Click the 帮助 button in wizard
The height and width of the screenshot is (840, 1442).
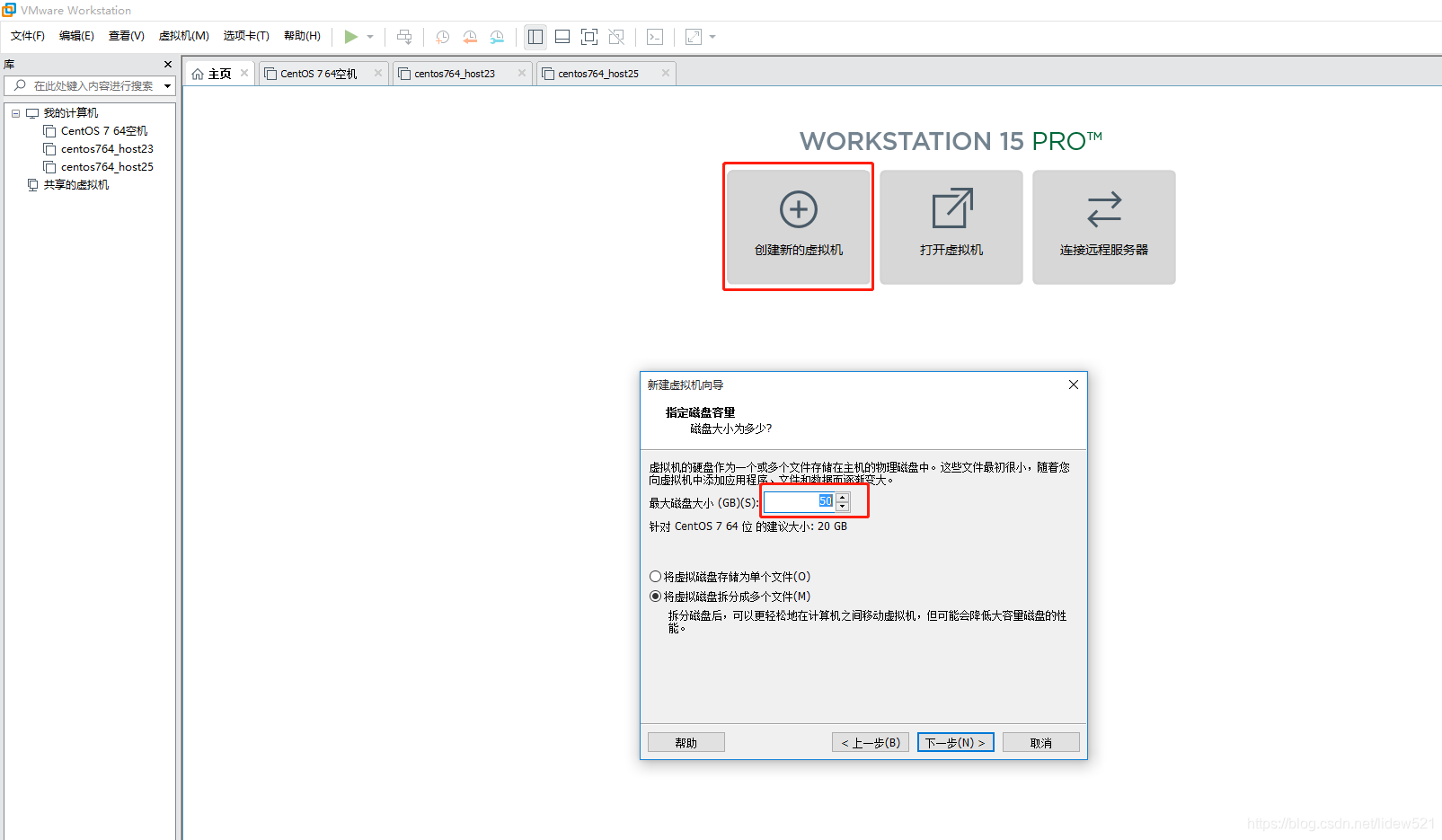[686, 743]
